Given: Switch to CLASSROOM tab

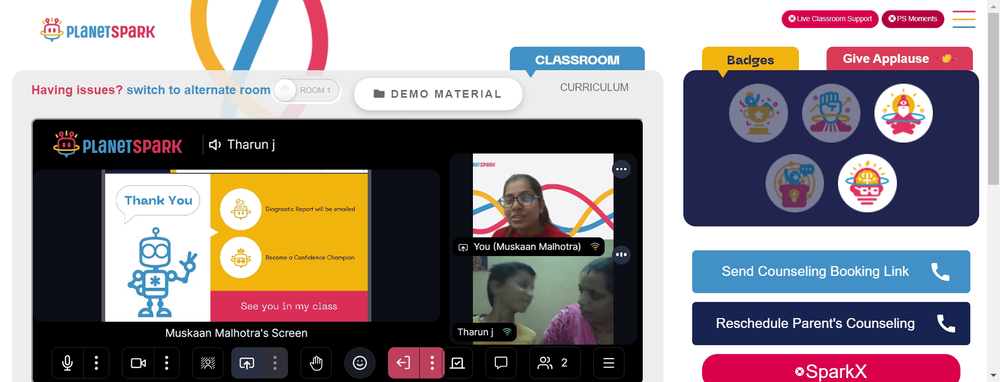Looking at the screenshot, I should pos(577,60).
